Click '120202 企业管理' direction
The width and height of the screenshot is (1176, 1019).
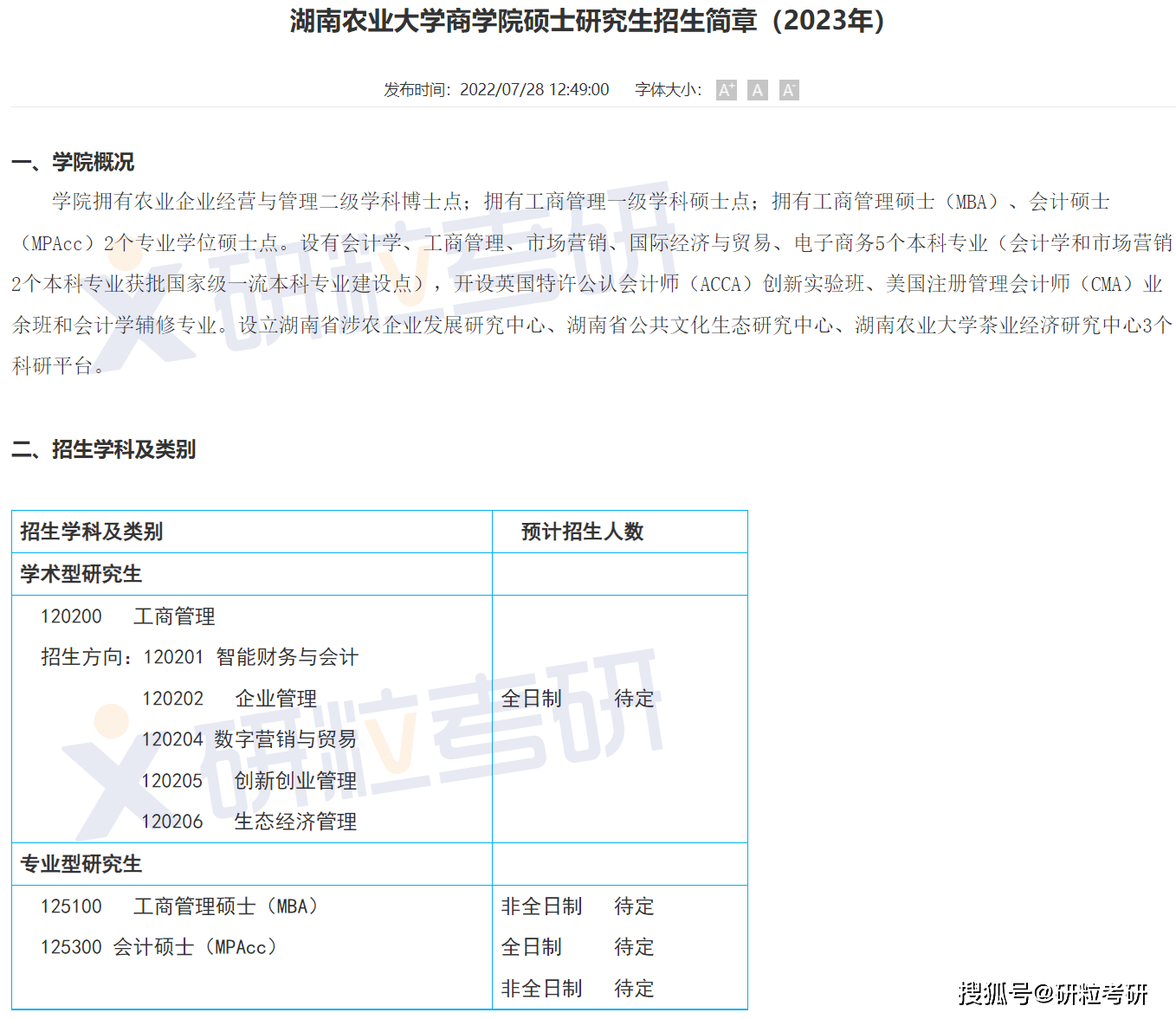[x=229, y=699]
